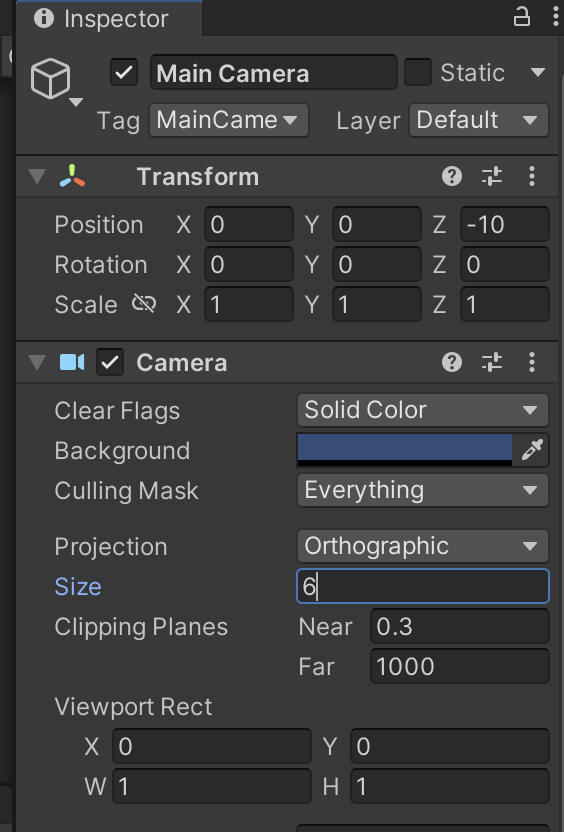Open the Static flags dropdown arrow
This screenshot has width=564, height=832.
(x=538, y=72)
